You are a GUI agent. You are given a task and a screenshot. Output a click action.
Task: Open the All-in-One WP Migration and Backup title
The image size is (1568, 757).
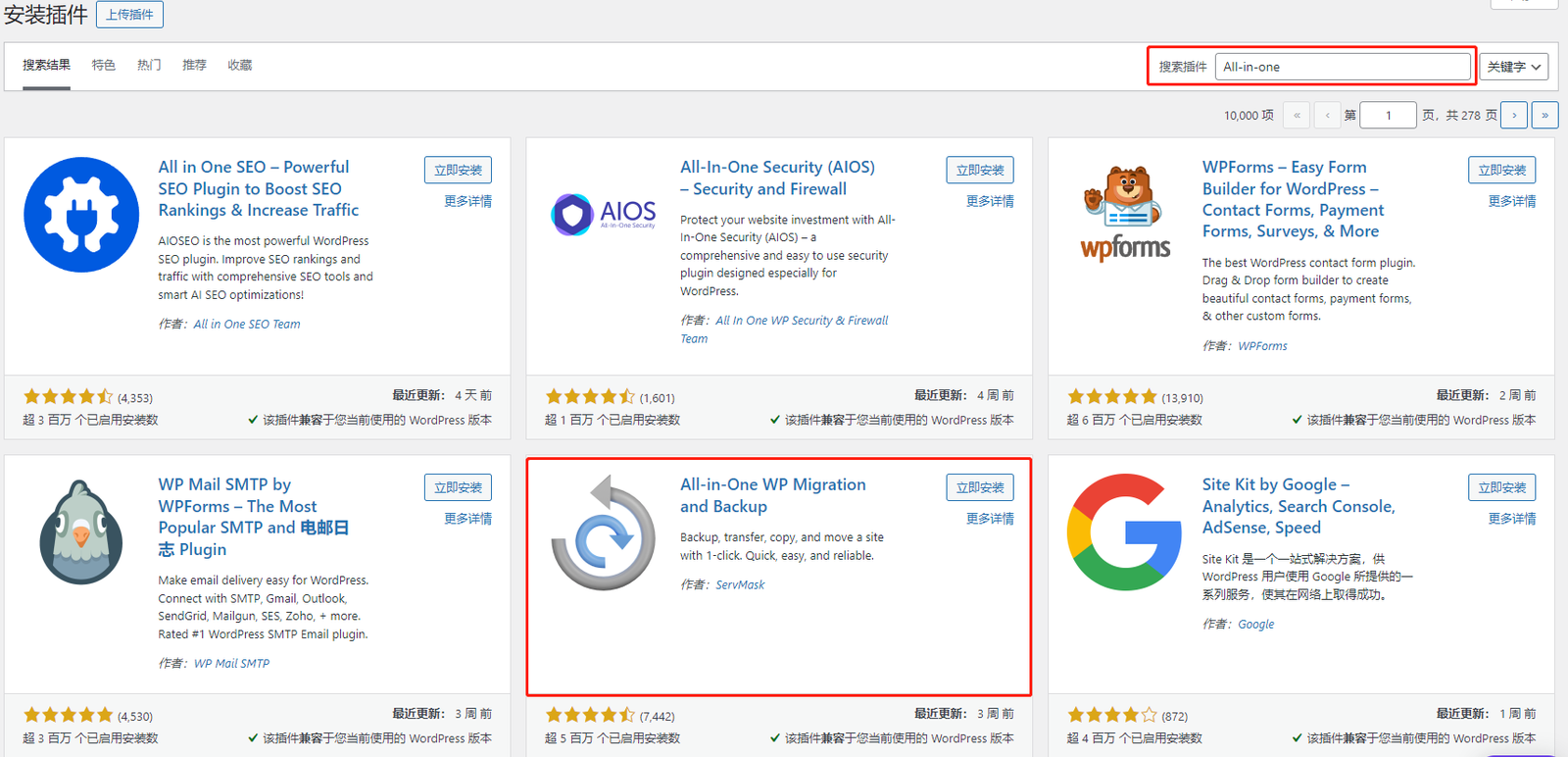coord(773,495)
